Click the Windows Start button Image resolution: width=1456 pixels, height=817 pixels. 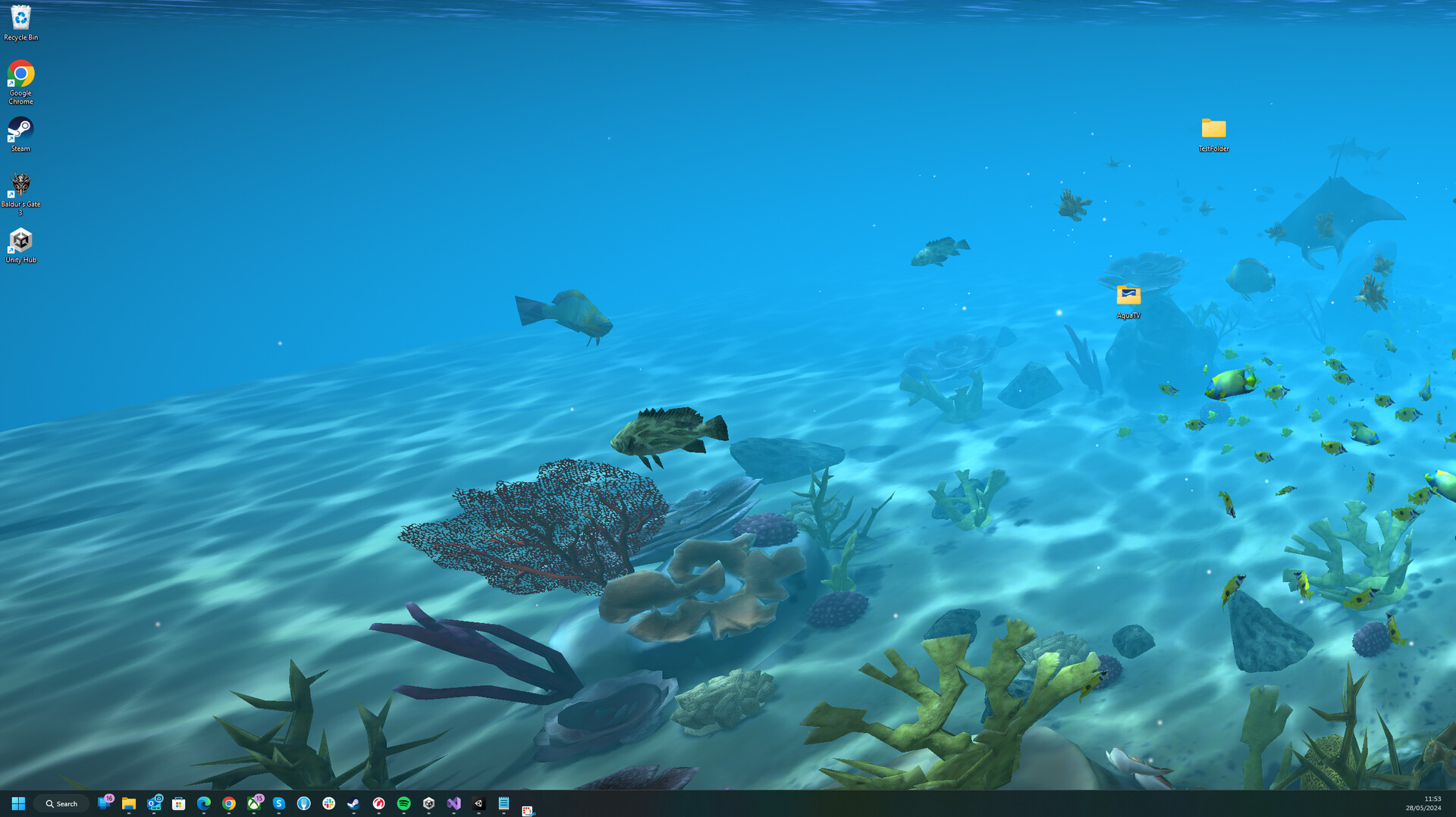(x=17, y=803)
